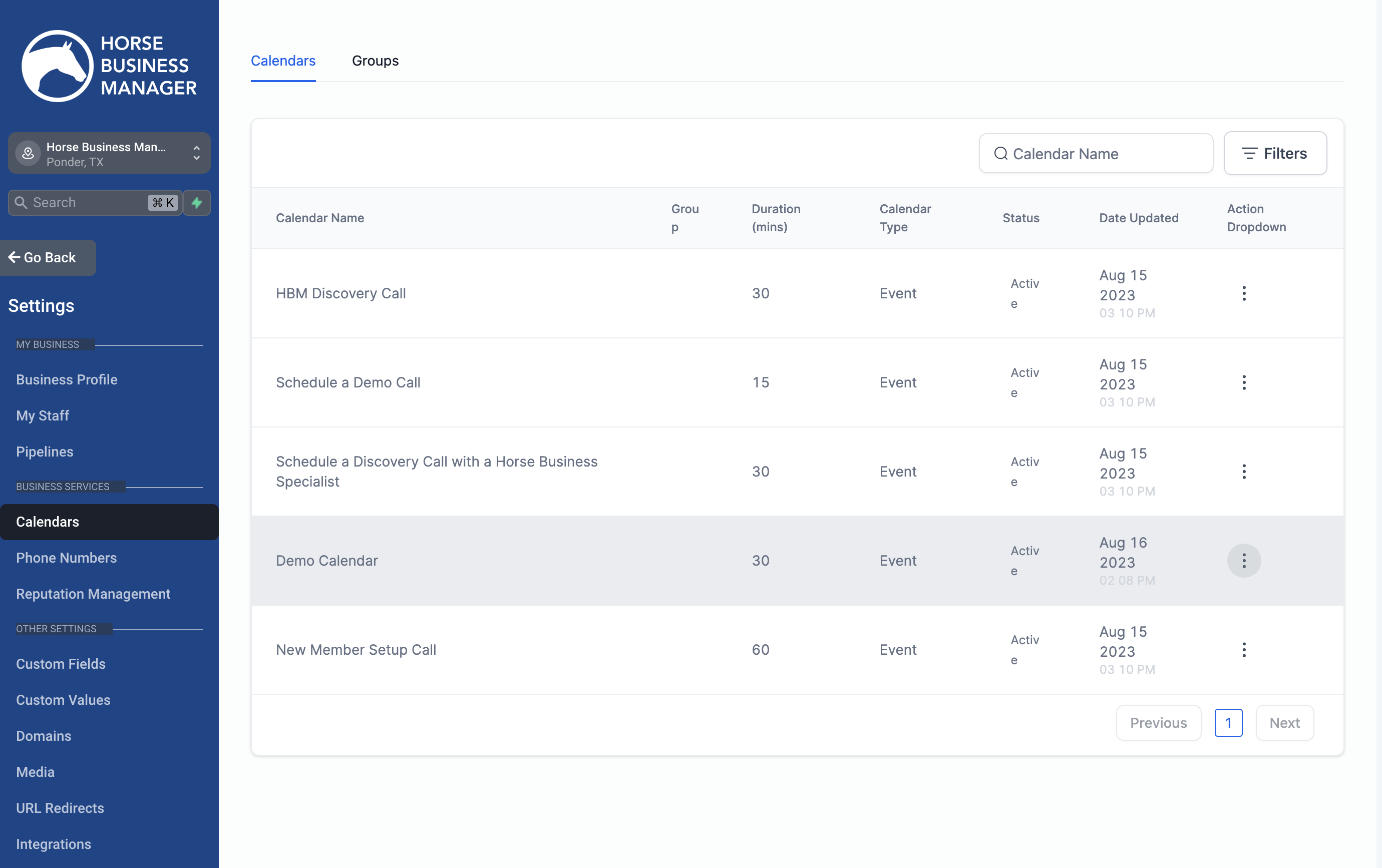
Task: Click the sidebar Search box
Action: pyautogui.click(x=95, y=203)
